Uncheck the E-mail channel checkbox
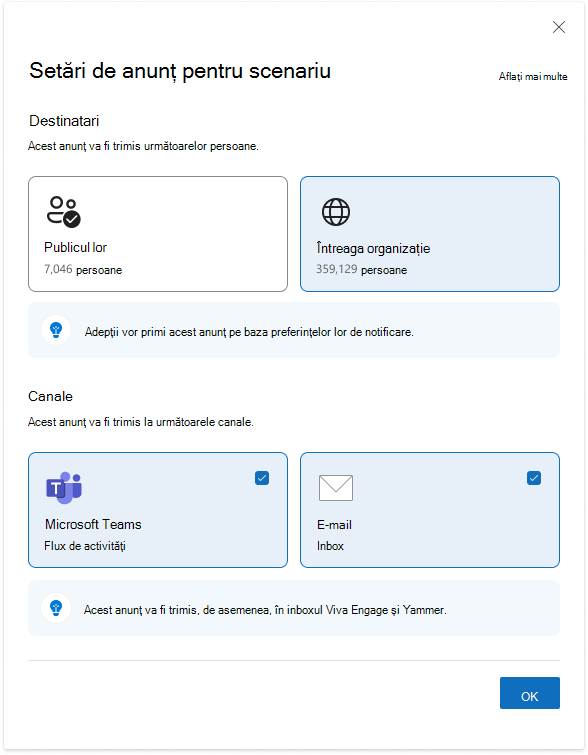The image size is (588, 755). [534, 478]
